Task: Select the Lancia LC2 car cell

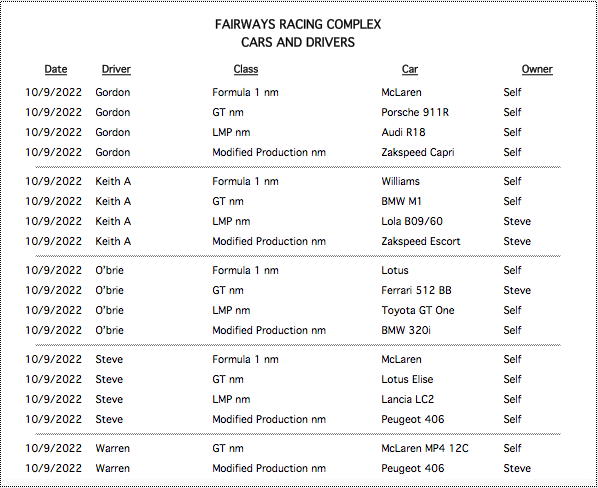Action: [407, 399]
